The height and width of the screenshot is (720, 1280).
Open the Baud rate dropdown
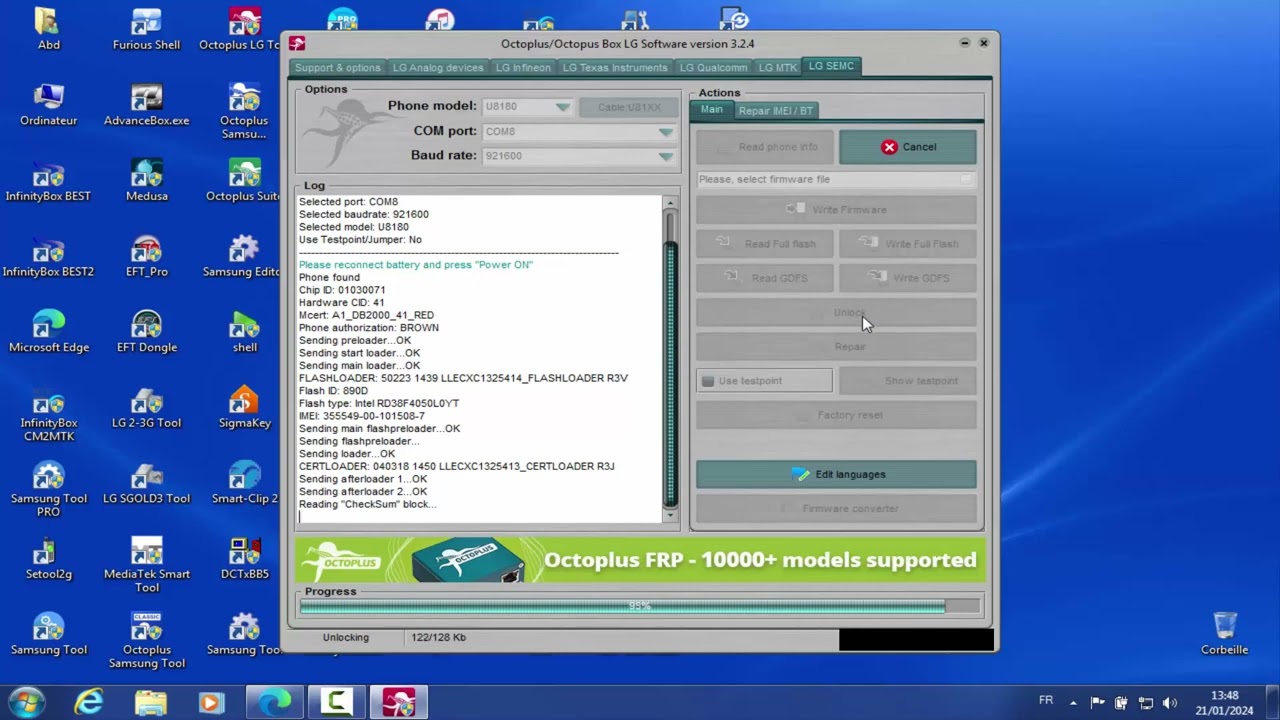(665, 156)
